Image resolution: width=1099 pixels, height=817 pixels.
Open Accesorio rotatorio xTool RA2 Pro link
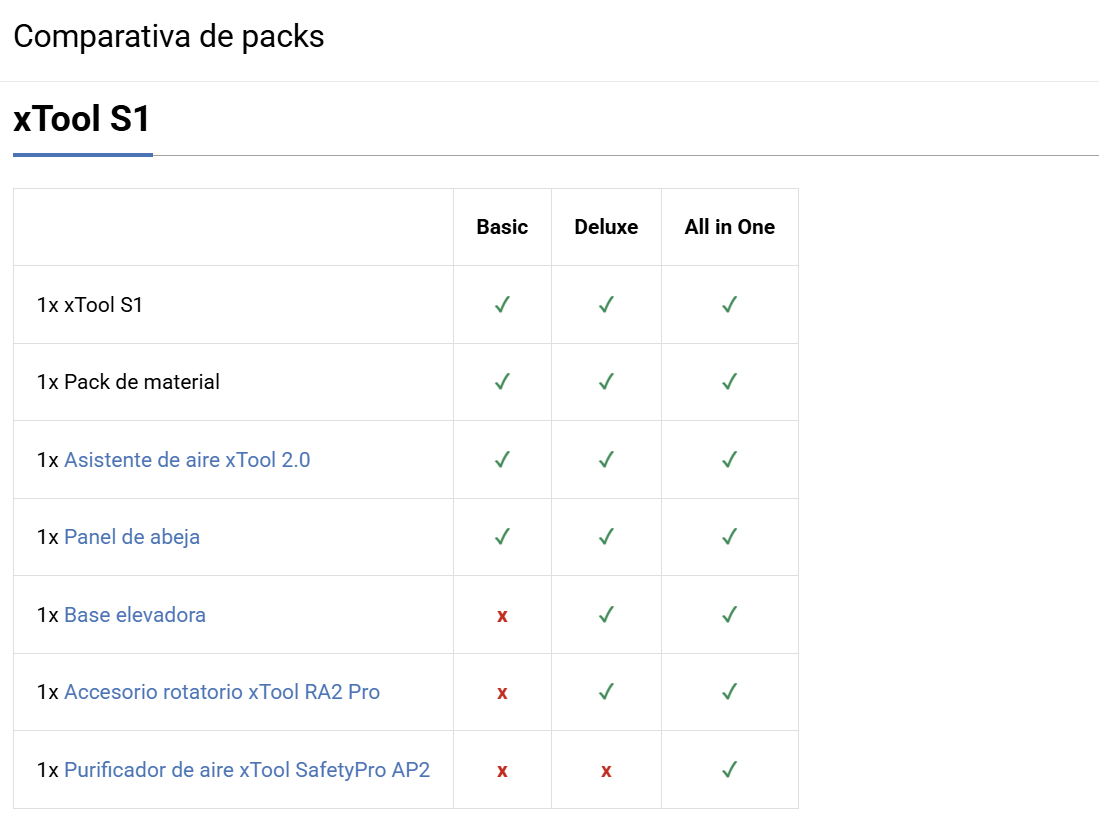pyautogui.click(x=222, y=692)
